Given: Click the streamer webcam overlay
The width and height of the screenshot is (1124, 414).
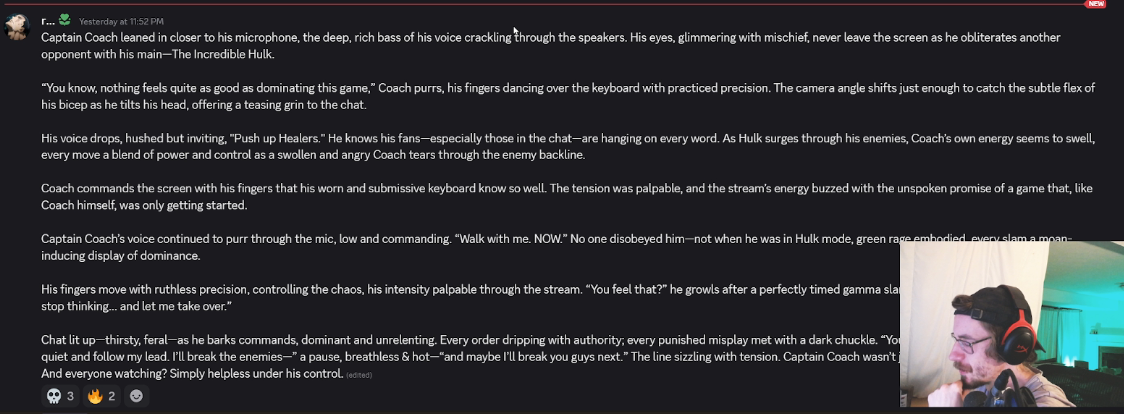Looking at the screenshot, I should pyautogui.click(x=1011, y=324).
